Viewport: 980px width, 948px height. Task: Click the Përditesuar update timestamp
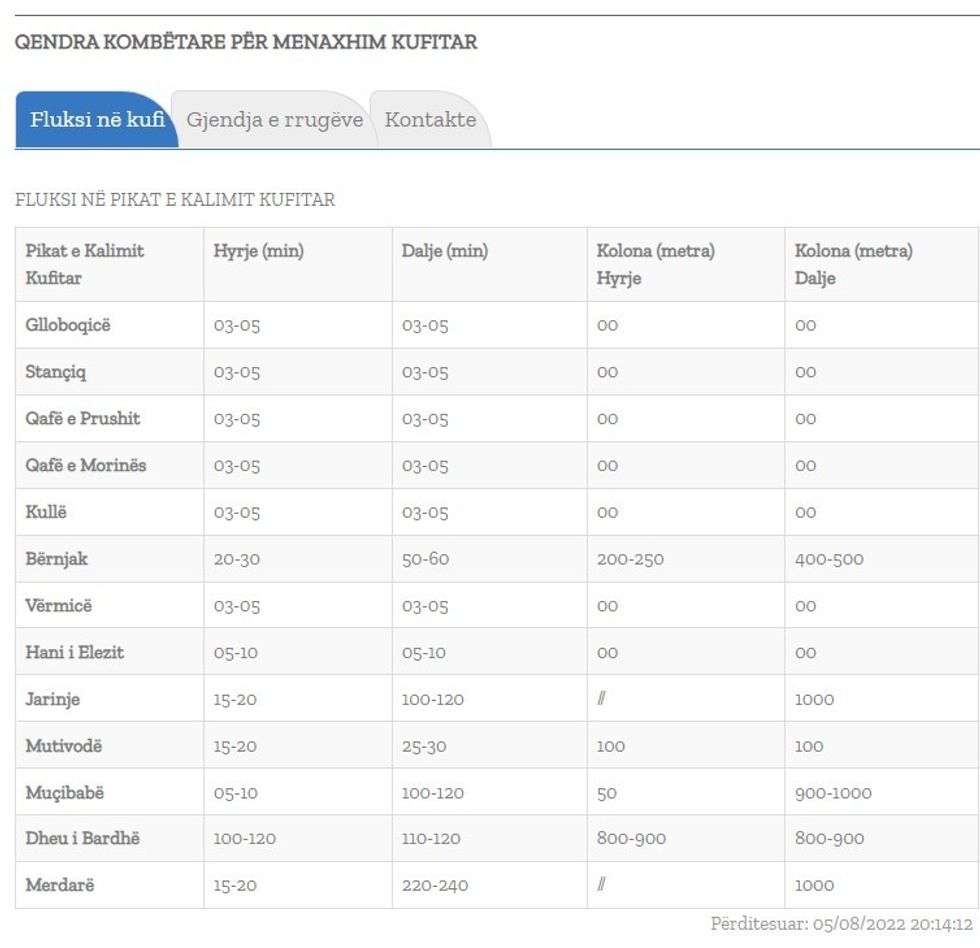pyautogui.click(x=841, y=924)
